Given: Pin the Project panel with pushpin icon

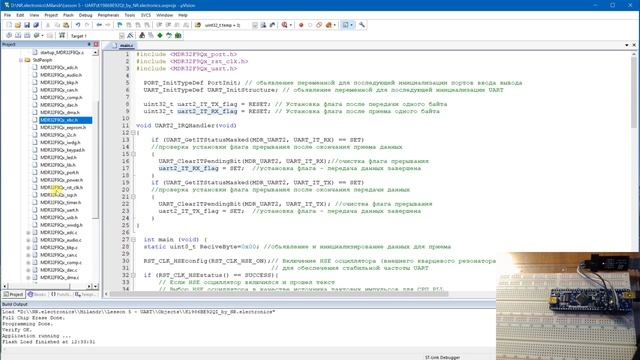Looking at the screenshot, I should (89, 44).
